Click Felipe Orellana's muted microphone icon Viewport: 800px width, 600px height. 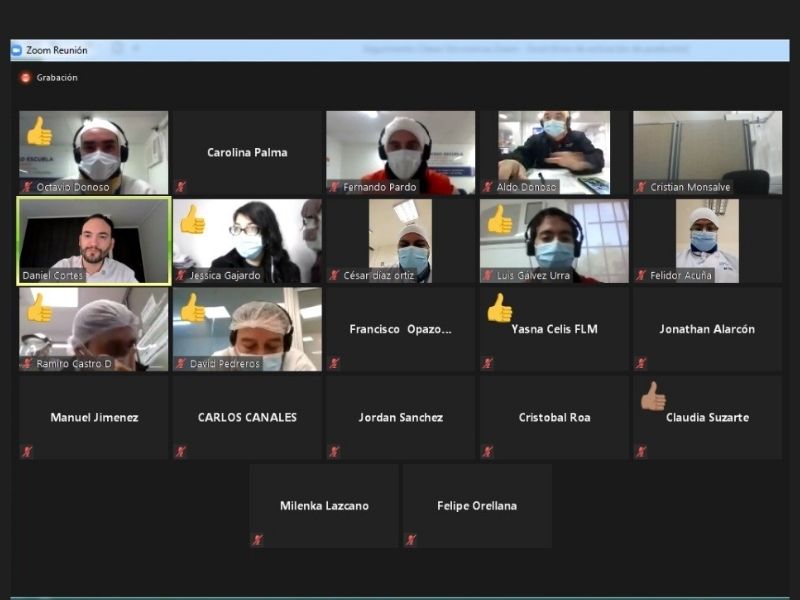coord(411,540)
